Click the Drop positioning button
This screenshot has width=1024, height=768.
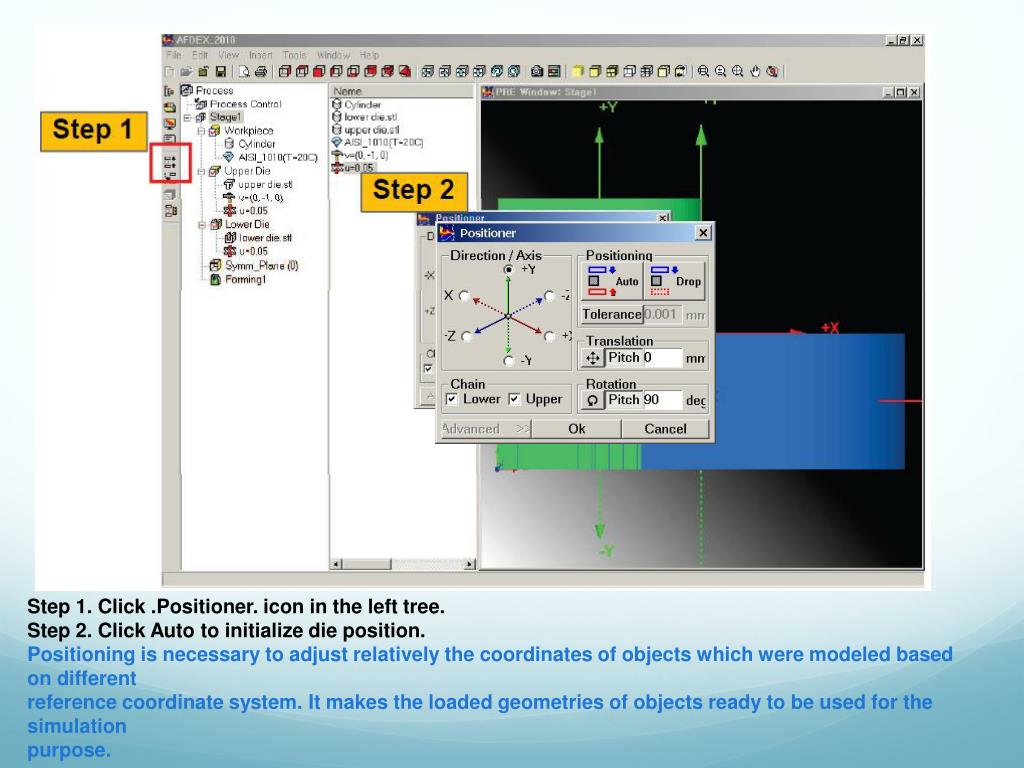point(675,281)
